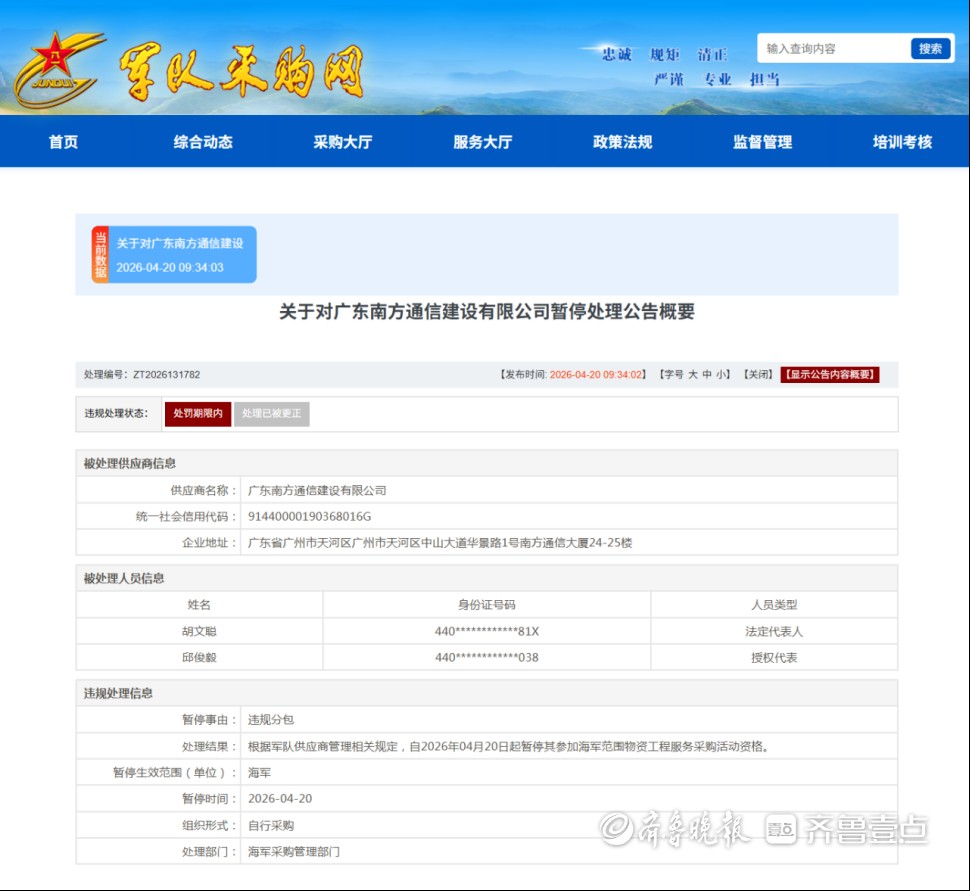Set font size to 大

(692, 375)
